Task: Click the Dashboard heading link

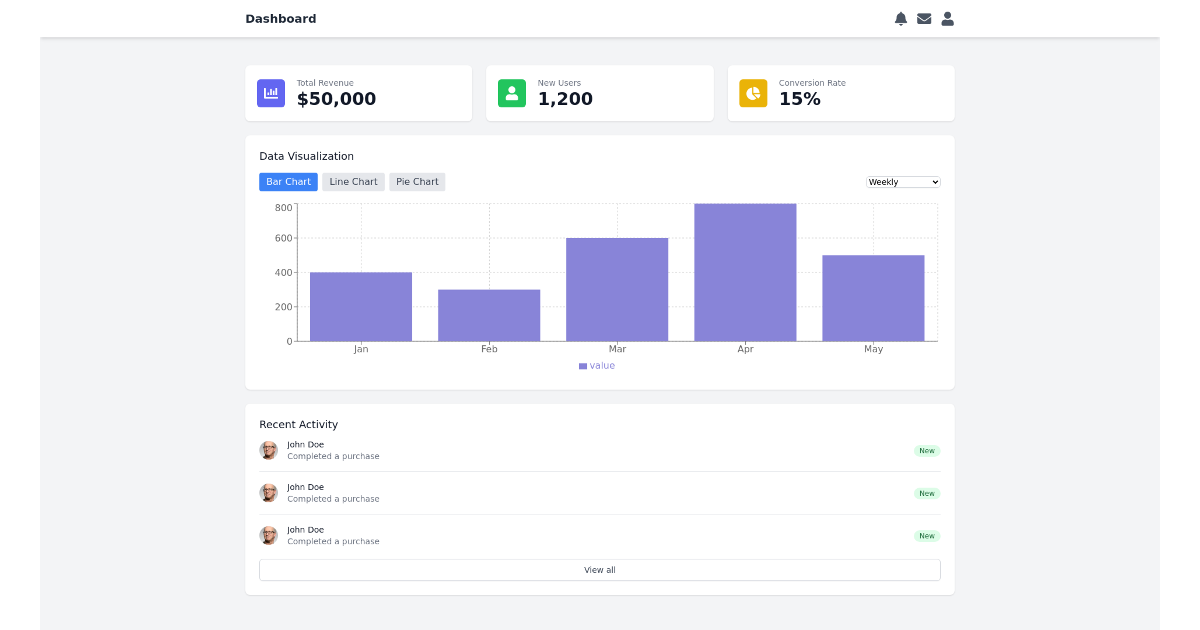Action: 280,18
